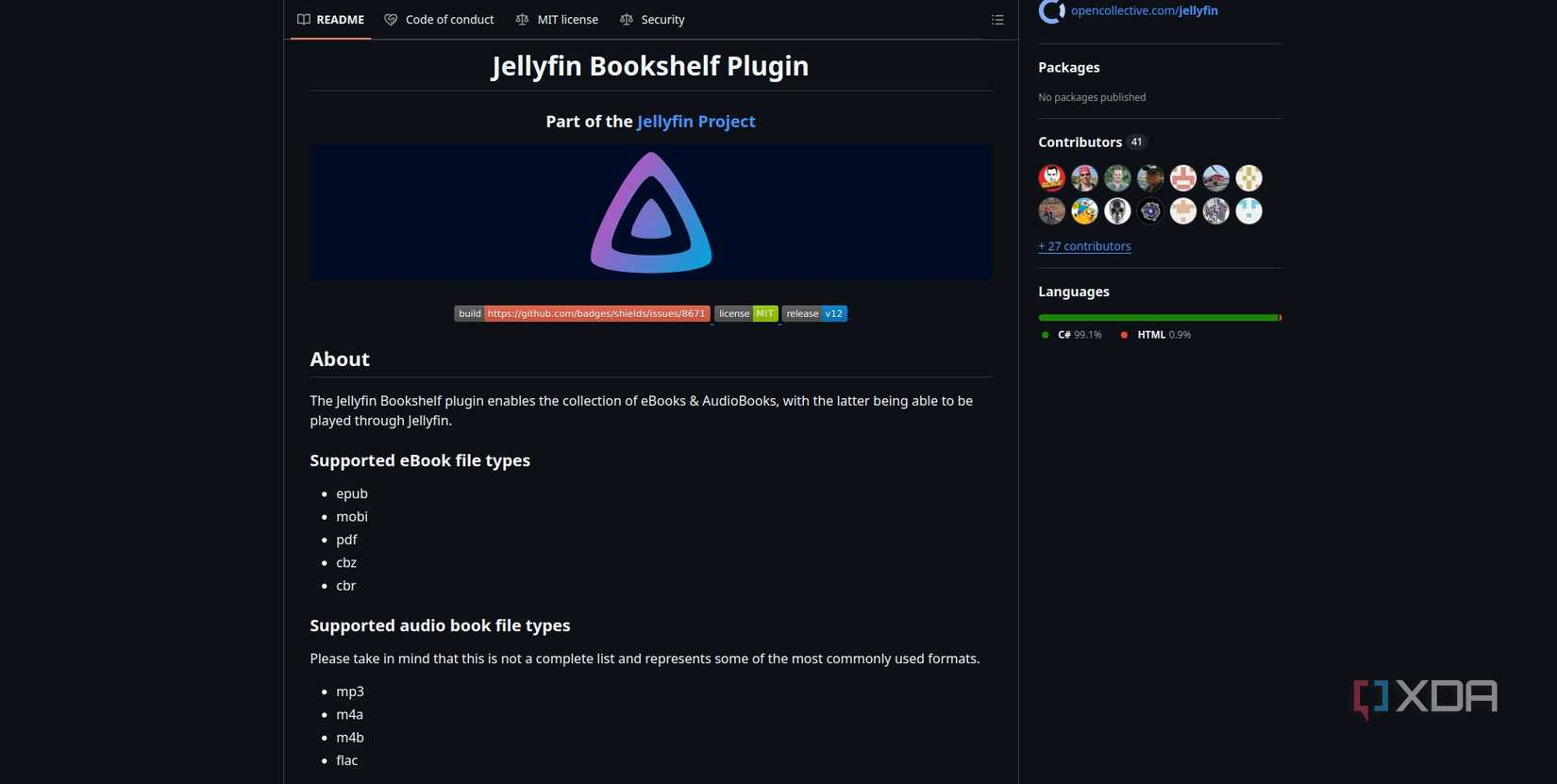Switch to Code of conduct tab
The width and height of the screenshot is (1557, 784).
pyautogui.click(x=439, y=19)
